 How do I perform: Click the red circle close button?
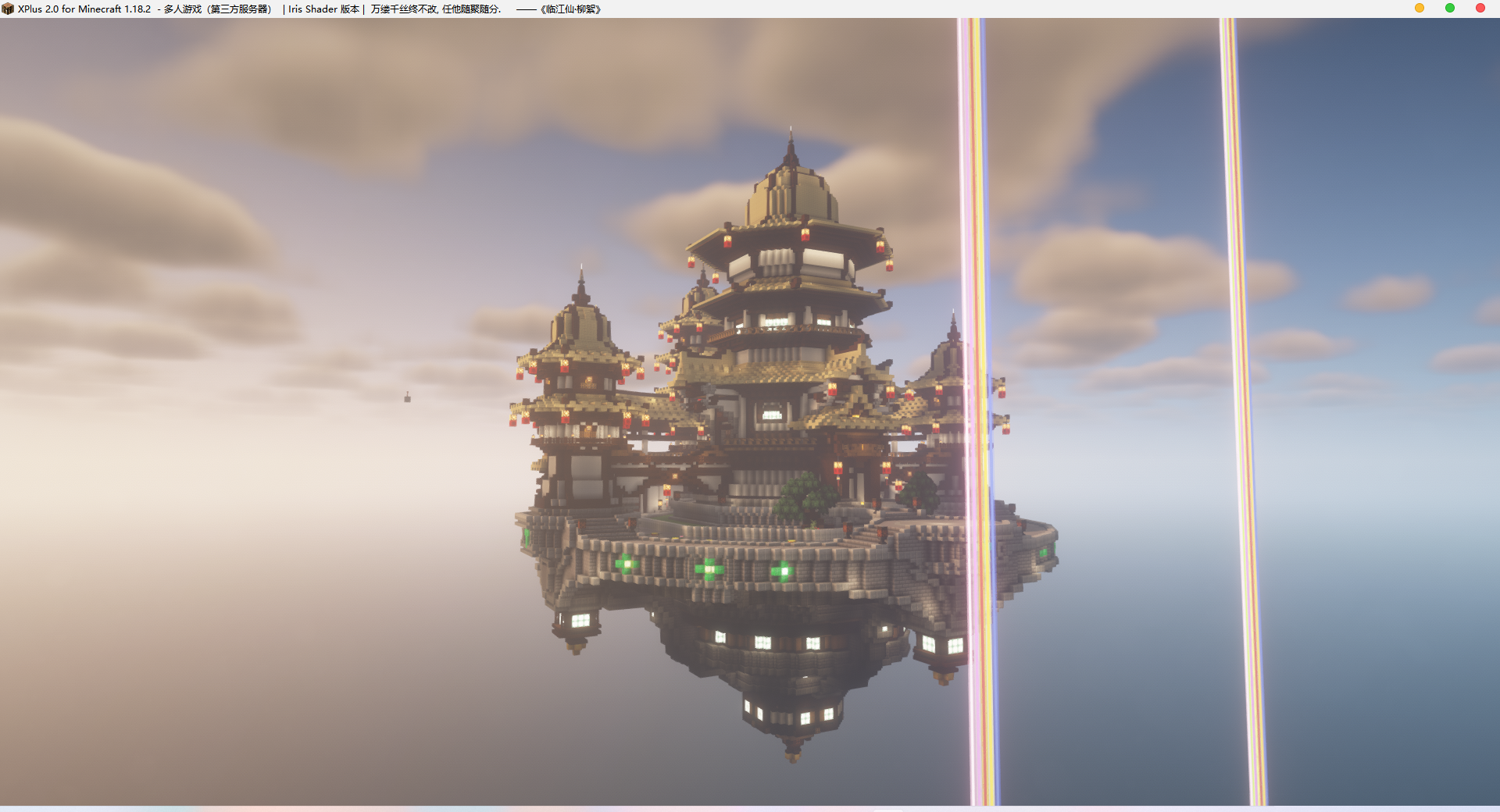(1480, 9)
